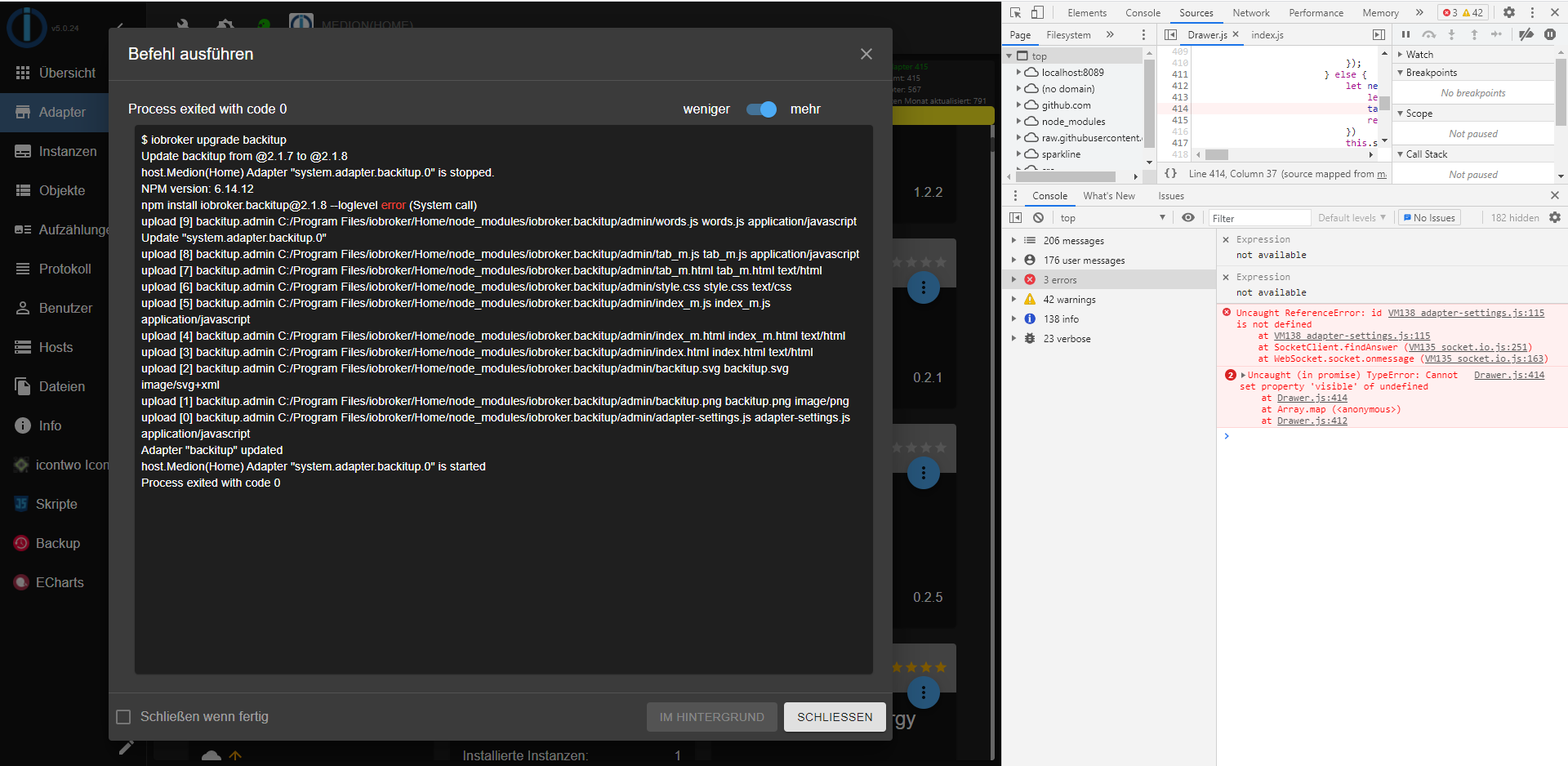Image resolution: width=1568 pixels, height=766 pixels.
Task: Open the Drawer.js:414 source link
Action: [x=1509, y=375]
